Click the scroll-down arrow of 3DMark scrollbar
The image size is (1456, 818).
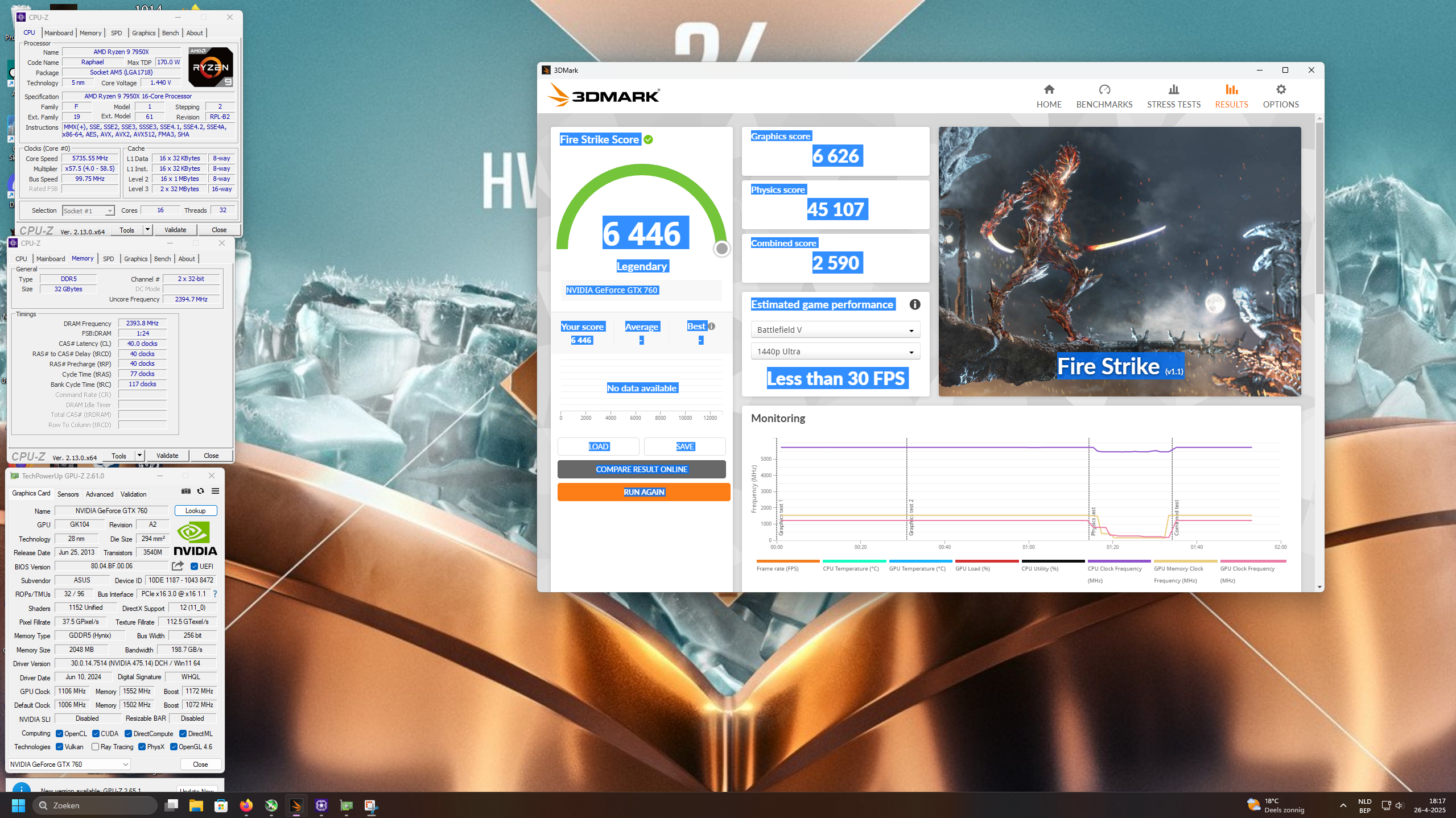1319,586
